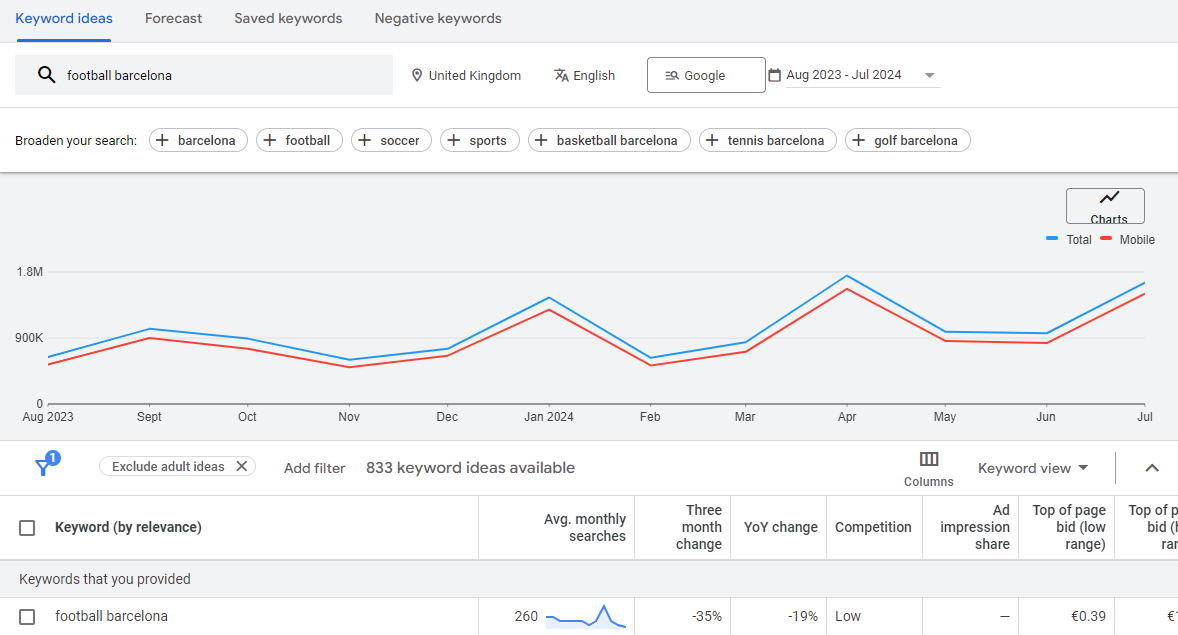Open the Columns icon
The width and height of the screenshot is (1178, 635).
coord(929,459)
